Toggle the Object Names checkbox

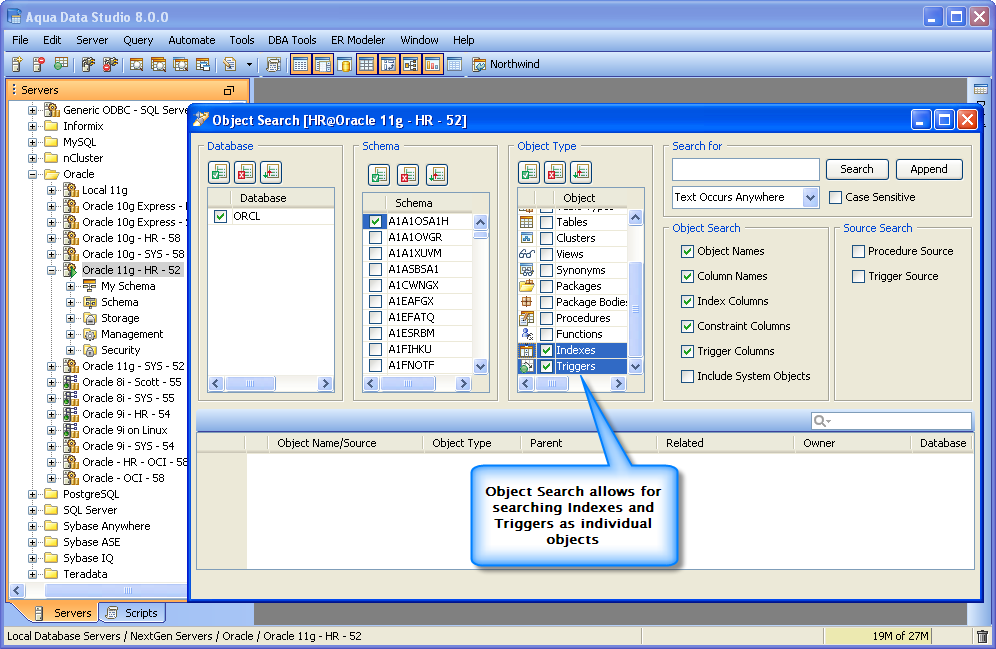687,251
